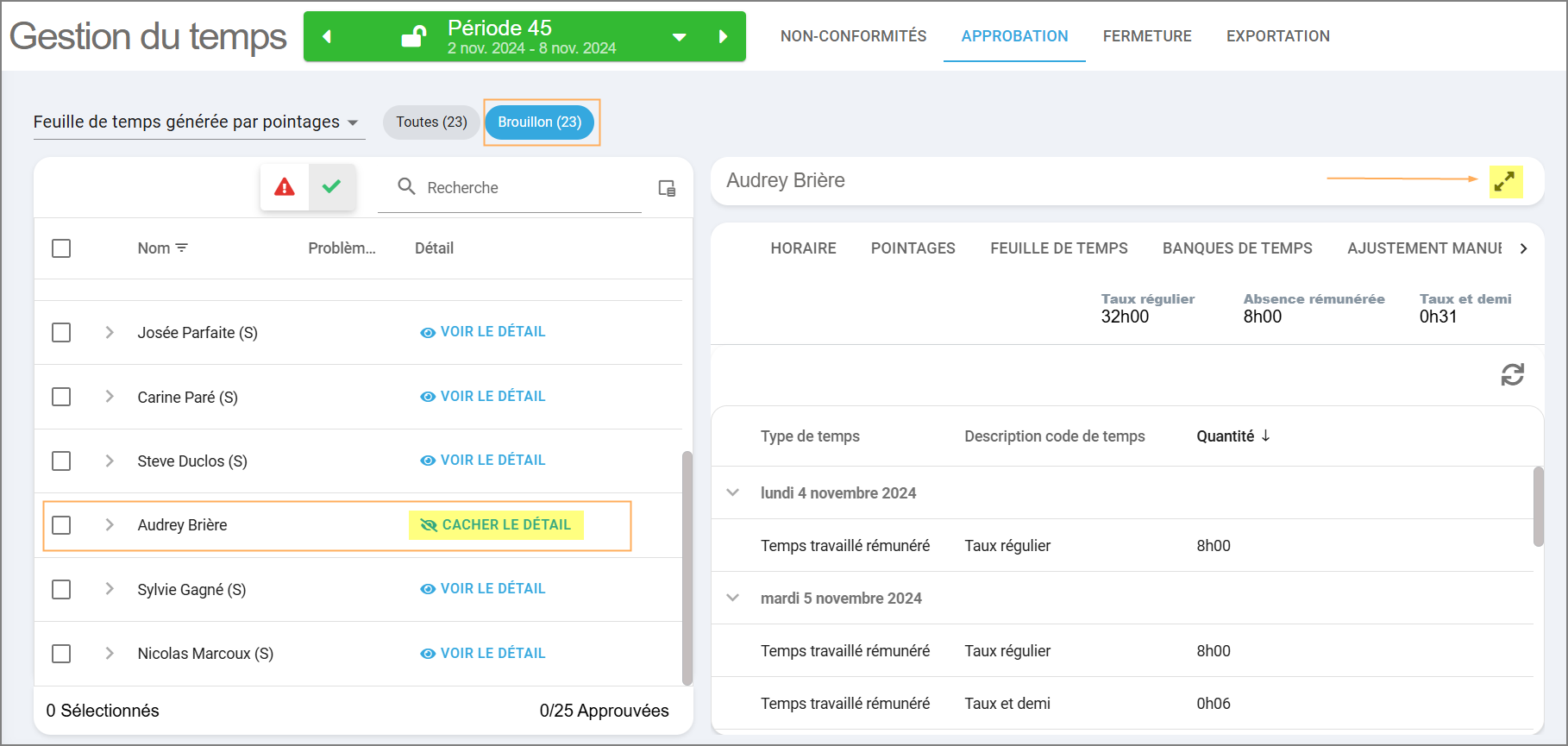The height and width of the screenshot is (746, 1568).
Task: Expand Audrey Brière detail panel fullscreen
Action: click(x=1505, y=181)
